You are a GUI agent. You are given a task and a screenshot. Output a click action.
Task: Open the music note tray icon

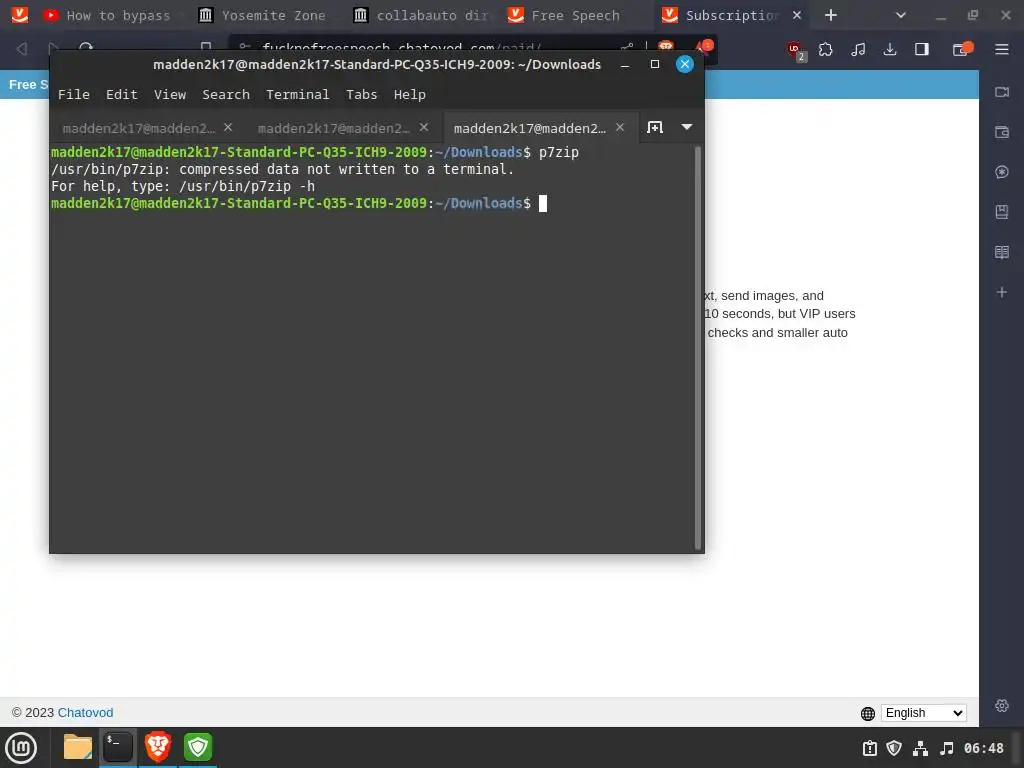click(946, 748)
